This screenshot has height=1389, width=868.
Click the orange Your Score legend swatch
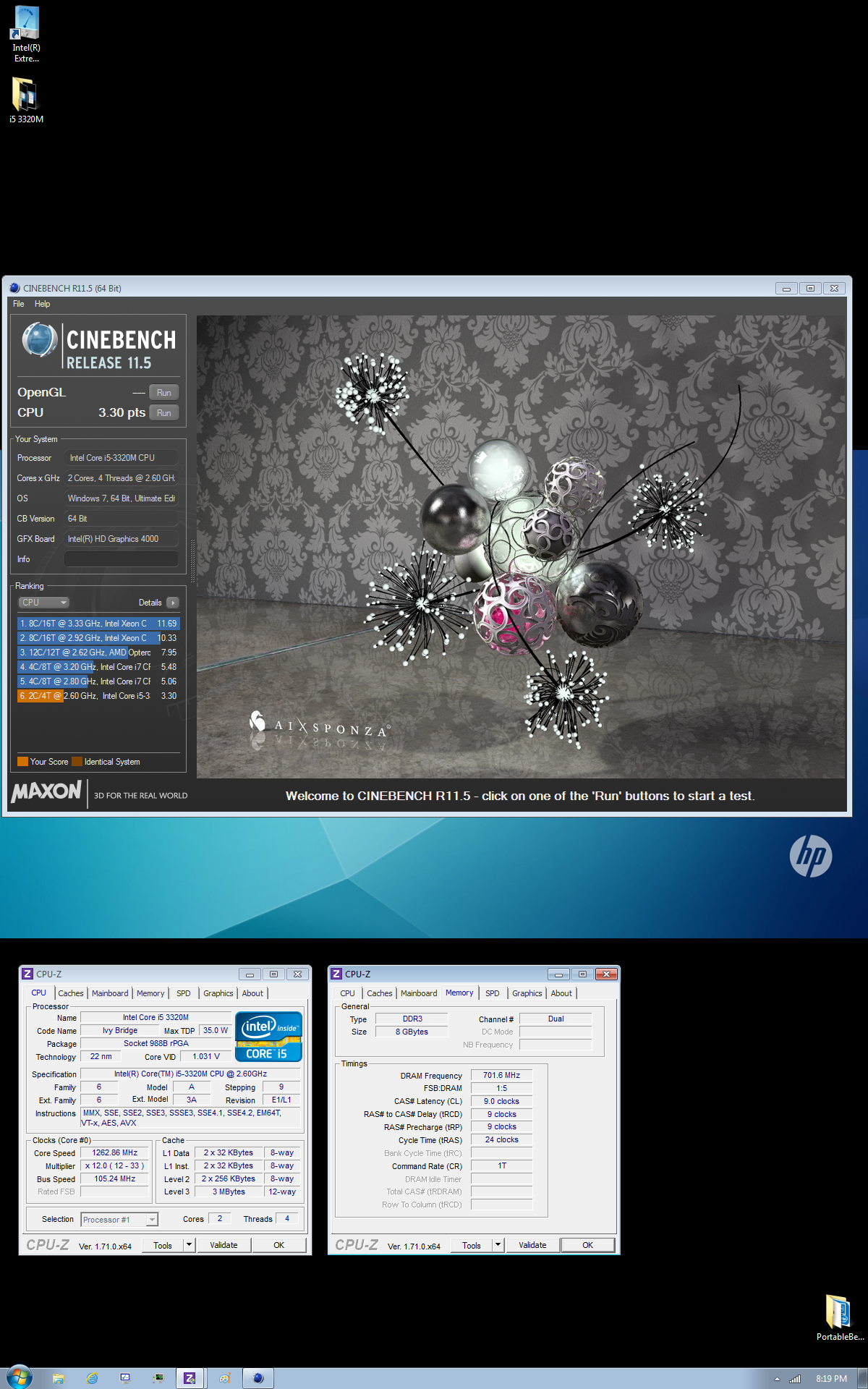tap(22, 762)
